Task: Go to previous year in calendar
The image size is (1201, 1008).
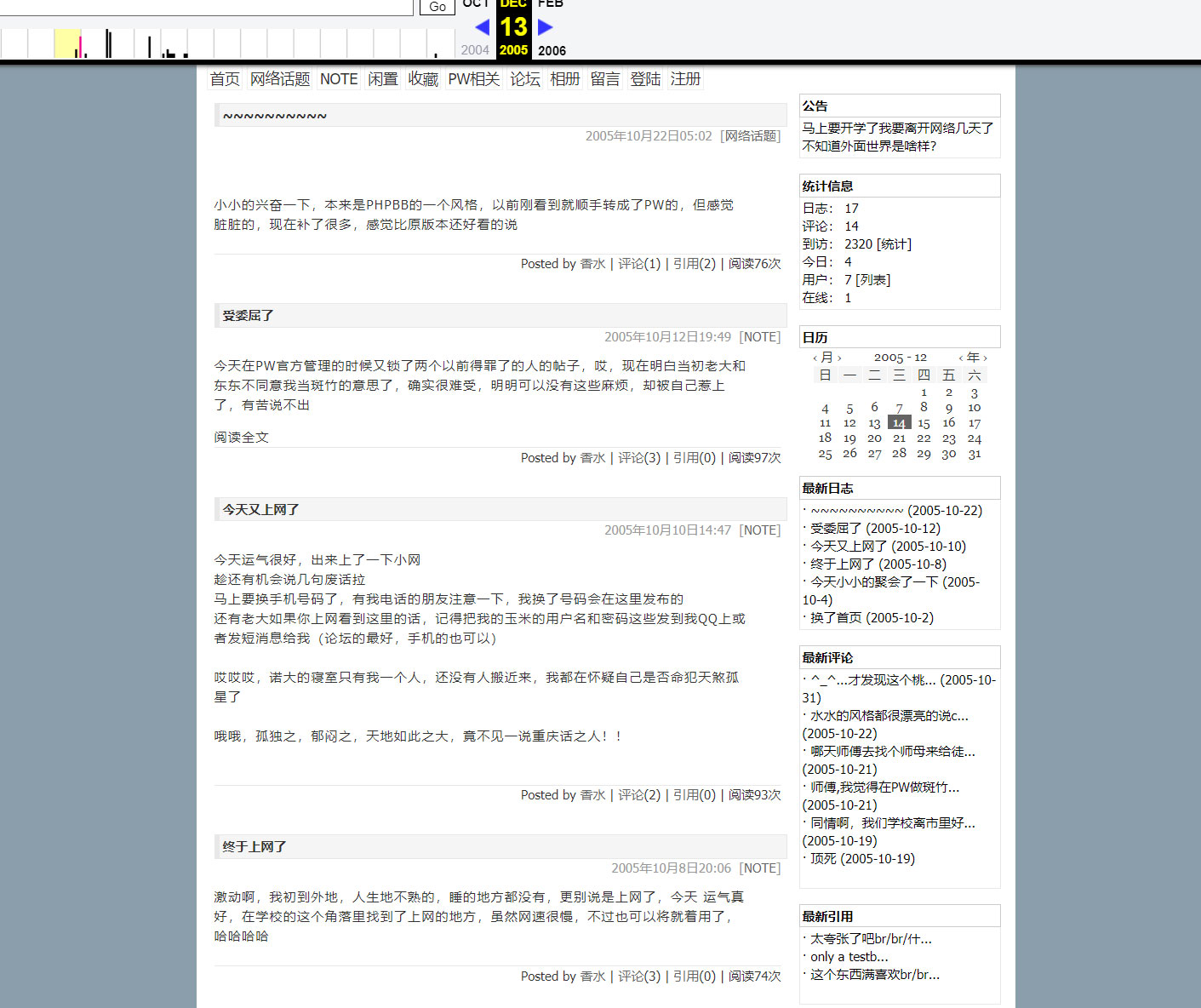Action: [961, 358]
